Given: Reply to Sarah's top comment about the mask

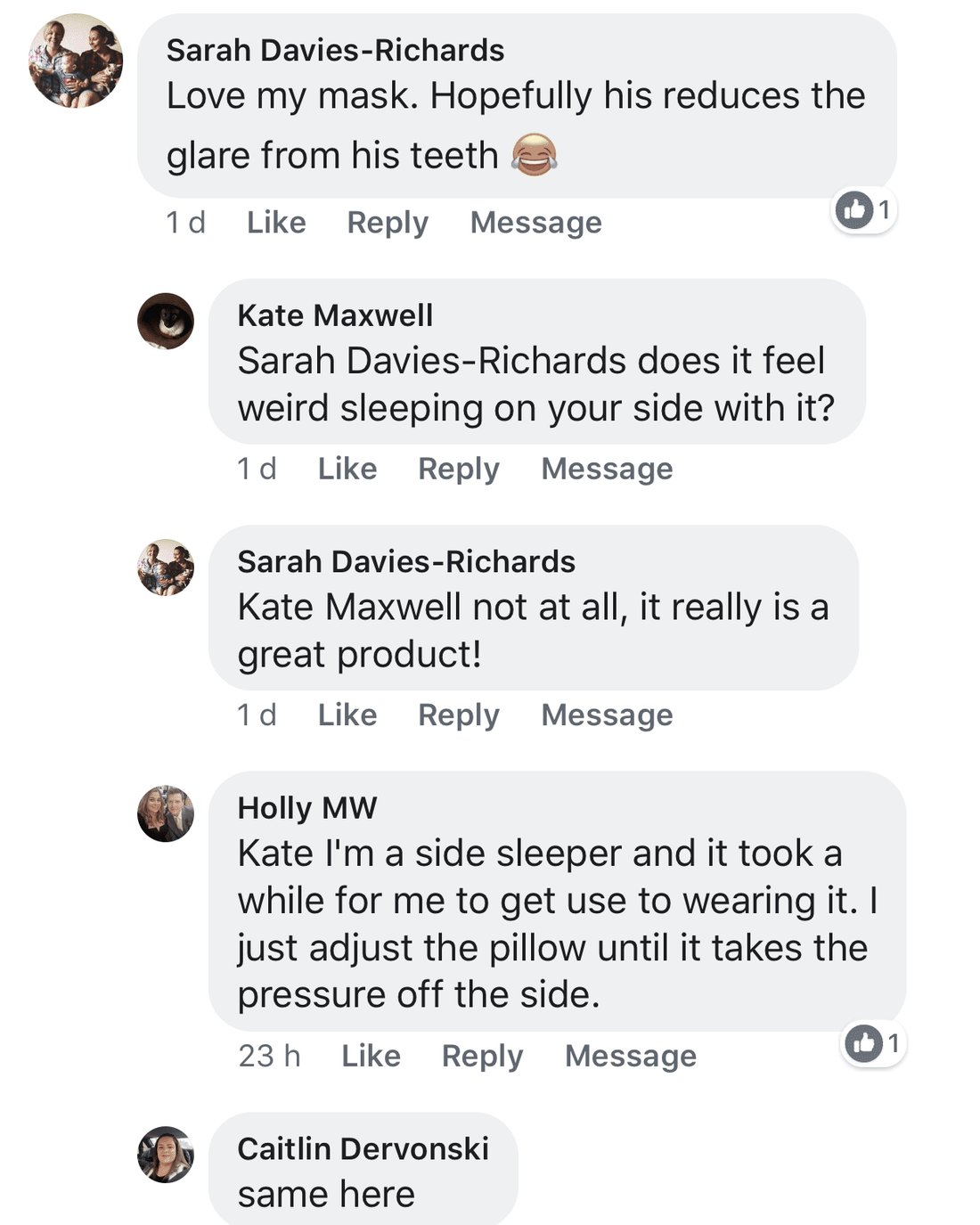Looking at the screenshot, I should [388, 223].
